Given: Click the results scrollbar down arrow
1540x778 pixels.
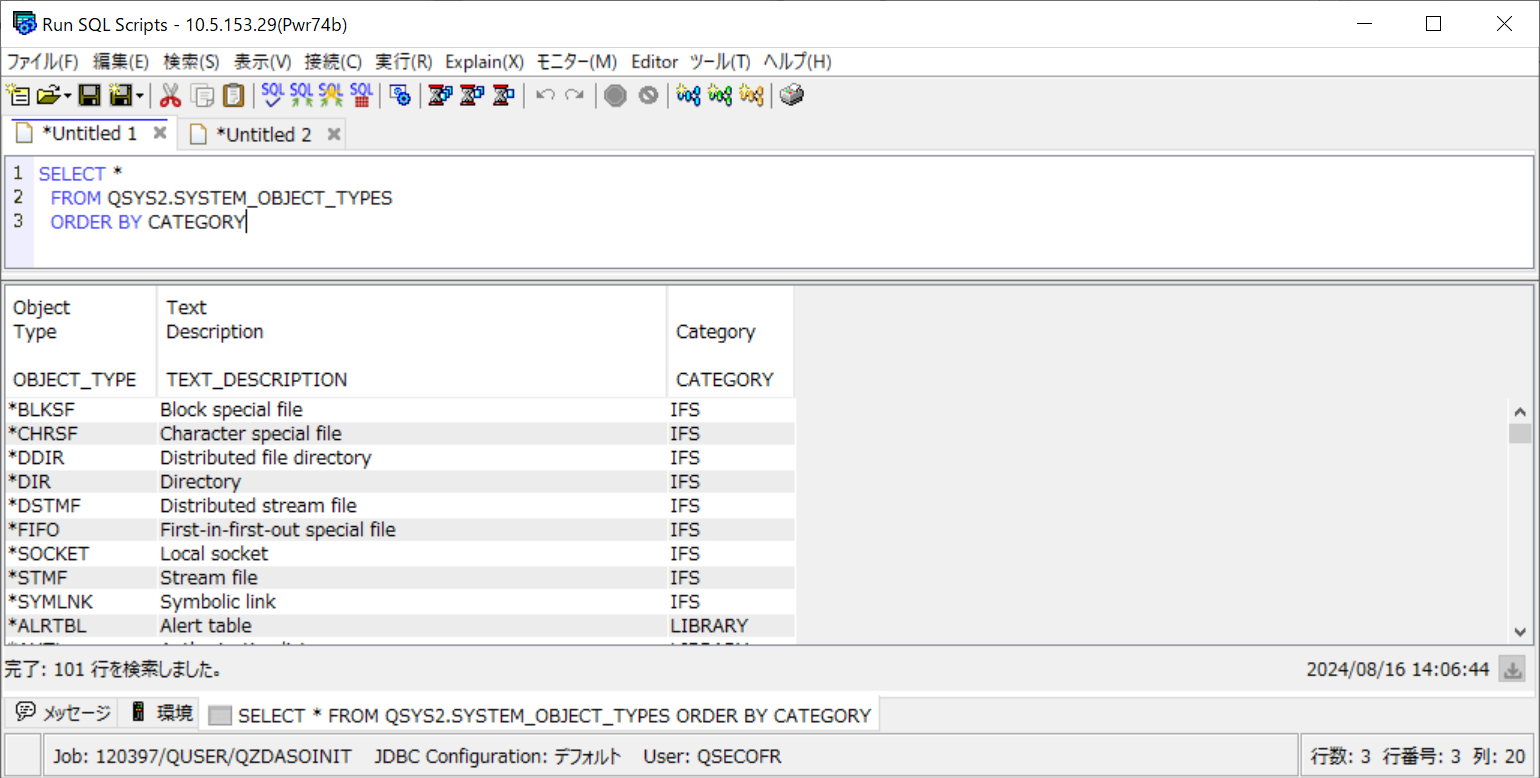Looking at the screenshot, I should coord(1520,631).
